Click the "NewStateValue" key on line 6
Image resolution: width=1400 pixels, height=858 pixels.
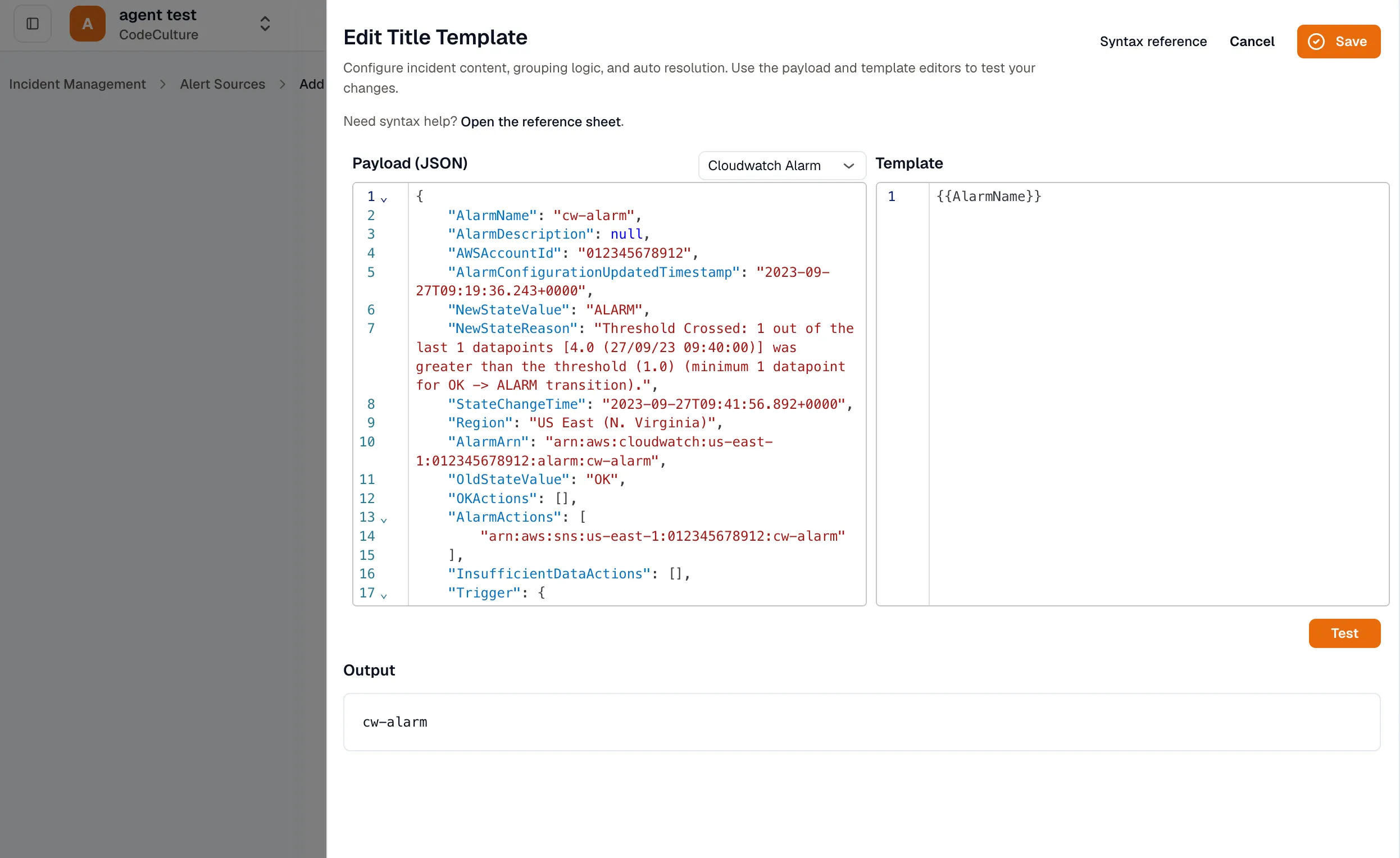tap(508, 310)
